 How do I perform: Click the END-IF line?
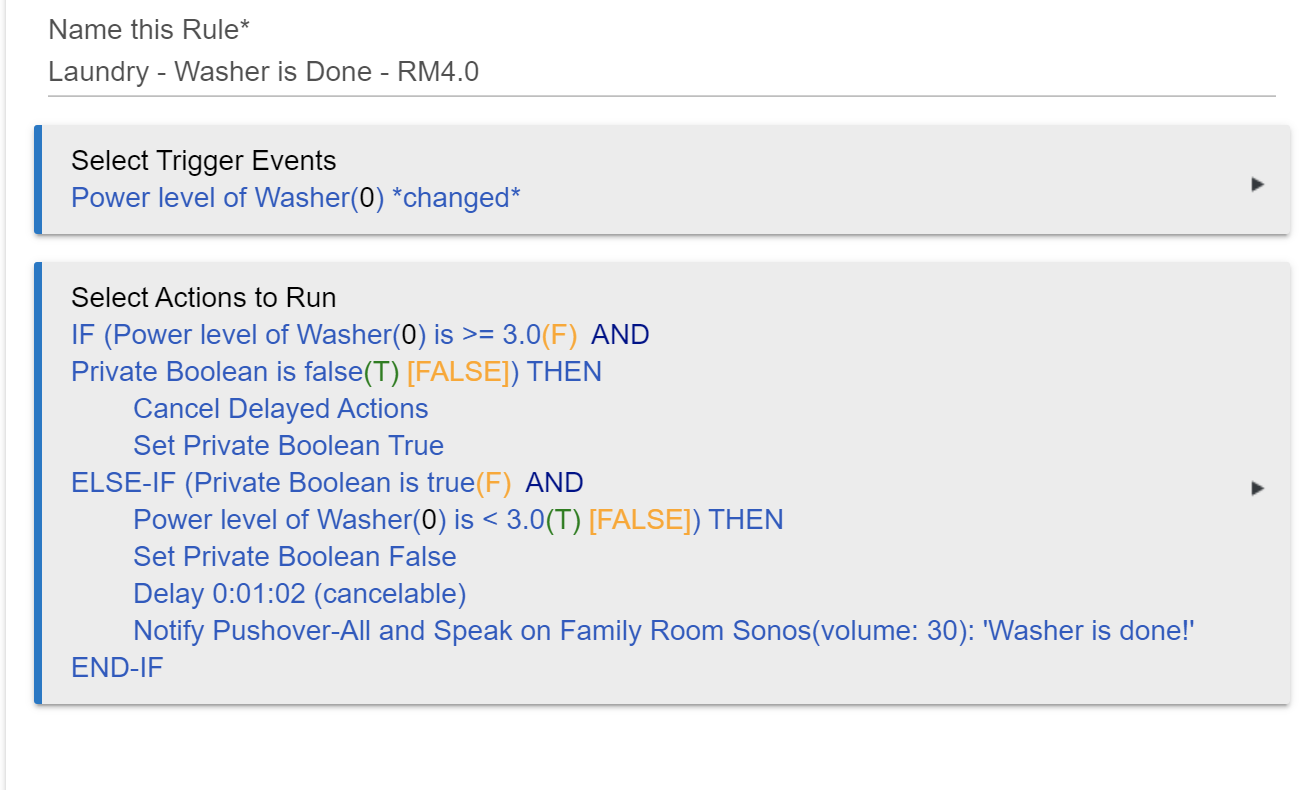(x=117, y=668)
